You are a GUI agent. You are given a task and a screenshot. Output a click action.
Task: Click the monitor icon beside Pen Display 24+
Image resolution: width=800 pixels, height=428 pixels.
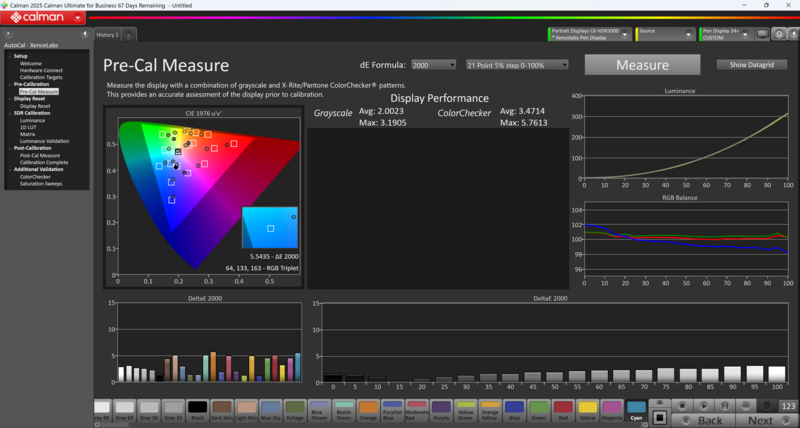(x=762, y=34)
